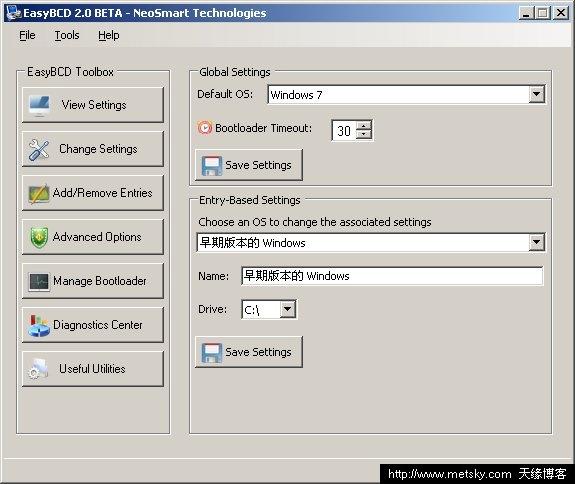Image resolution: width=575 pixels, height=484 pixels.
Task: Click the Change Settings wrench icon
Action: tap(39, 150)
